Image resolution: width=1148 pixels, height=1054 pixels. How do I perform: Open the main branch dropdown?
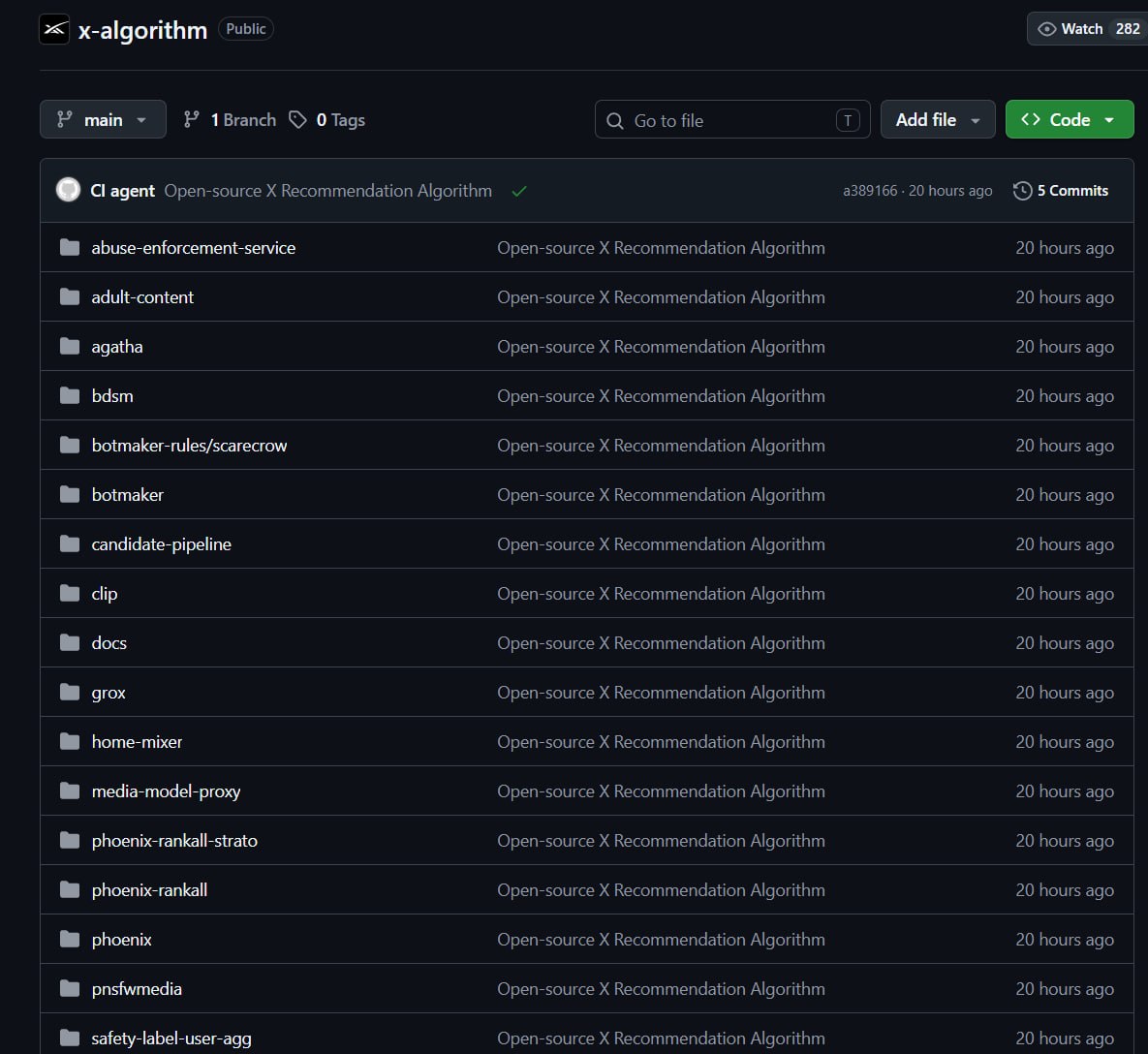click(104, 119)
